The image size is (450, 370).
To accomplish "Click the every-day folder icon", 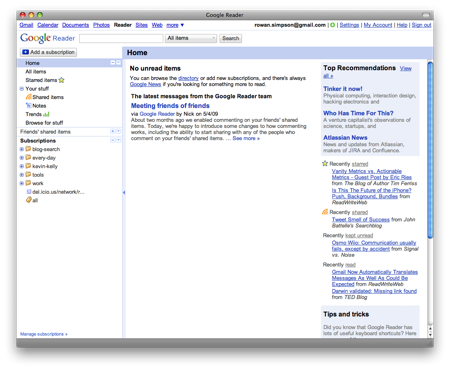I will coord(28,157).
